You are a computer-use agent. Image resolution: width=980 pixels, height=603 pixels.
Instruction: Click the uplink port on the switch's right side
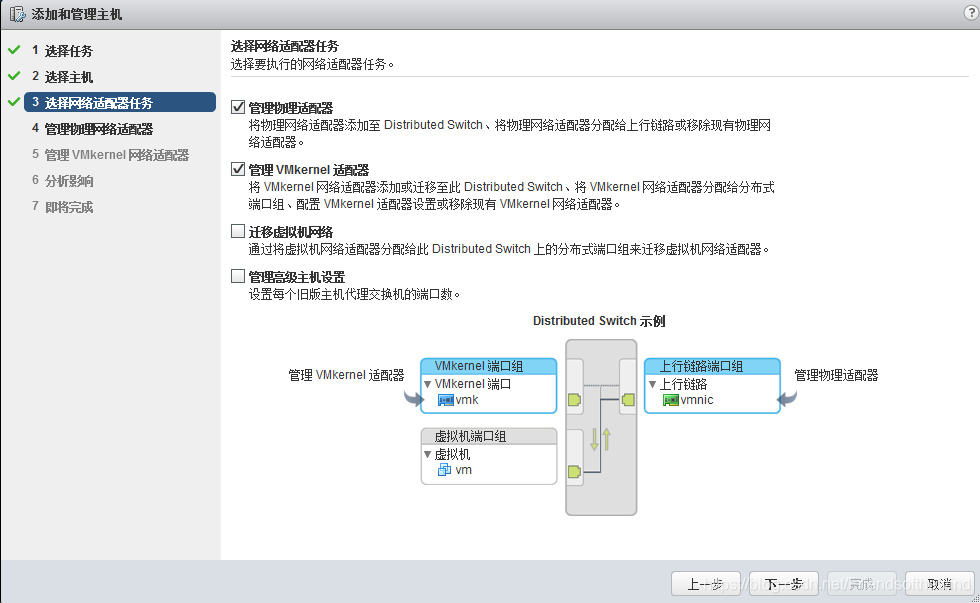click(628, 400)
